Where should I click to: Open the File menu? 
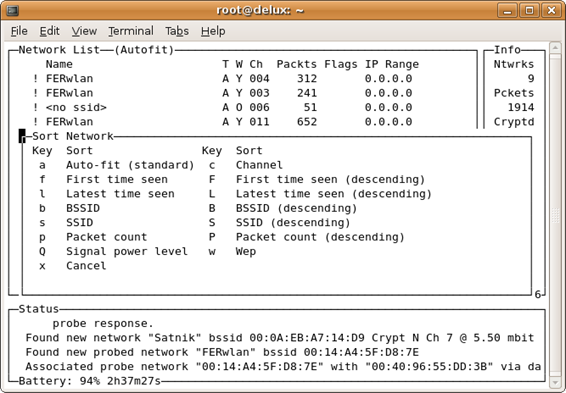[19, 31]
